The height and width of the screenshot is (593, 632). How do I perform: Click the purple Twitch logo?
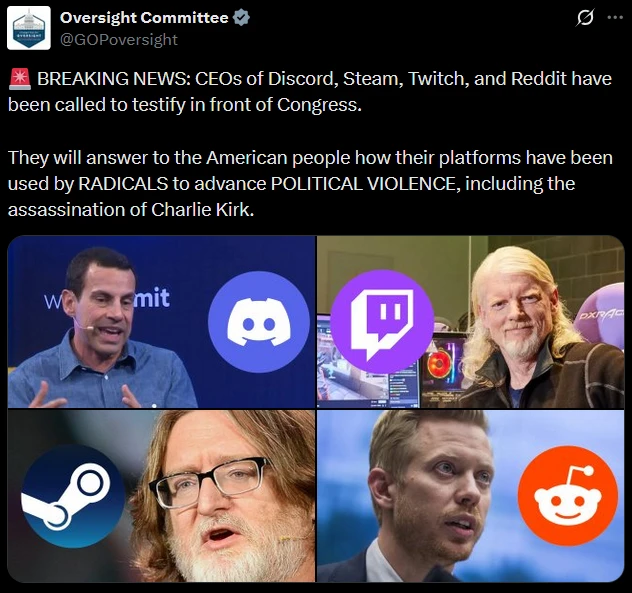coord(382,321)
